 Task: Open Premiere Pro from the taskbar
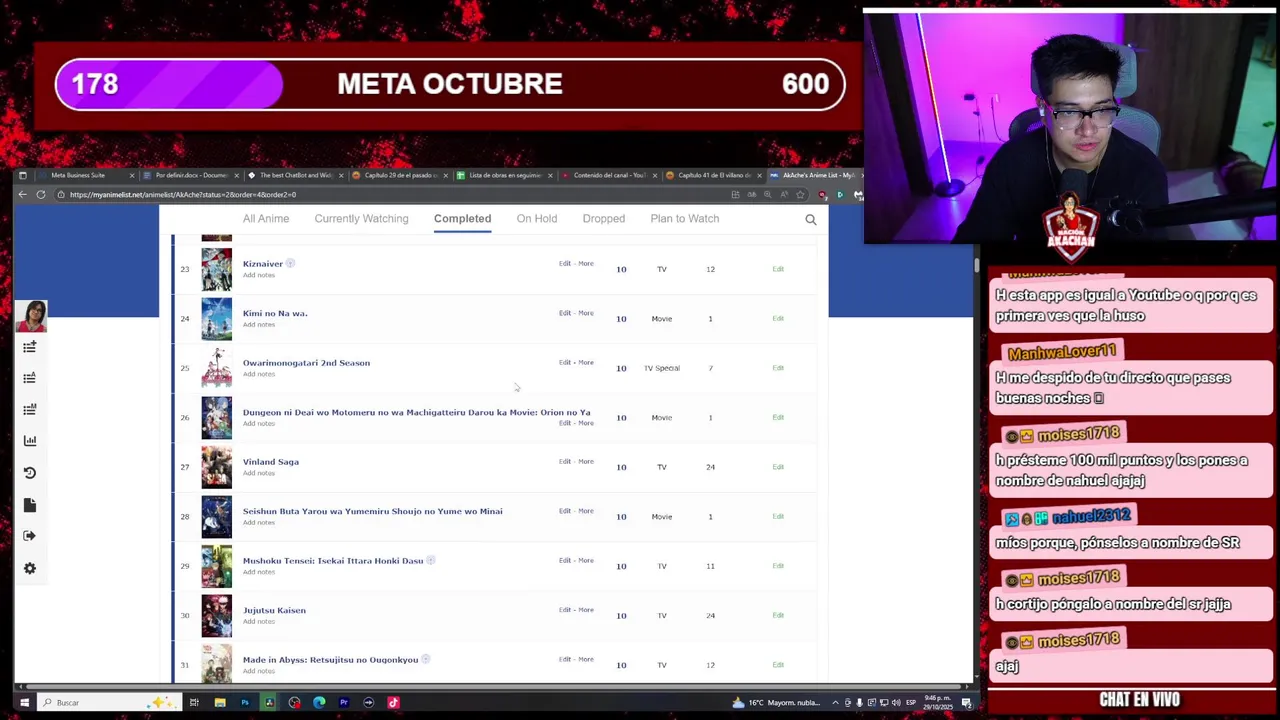344,703
